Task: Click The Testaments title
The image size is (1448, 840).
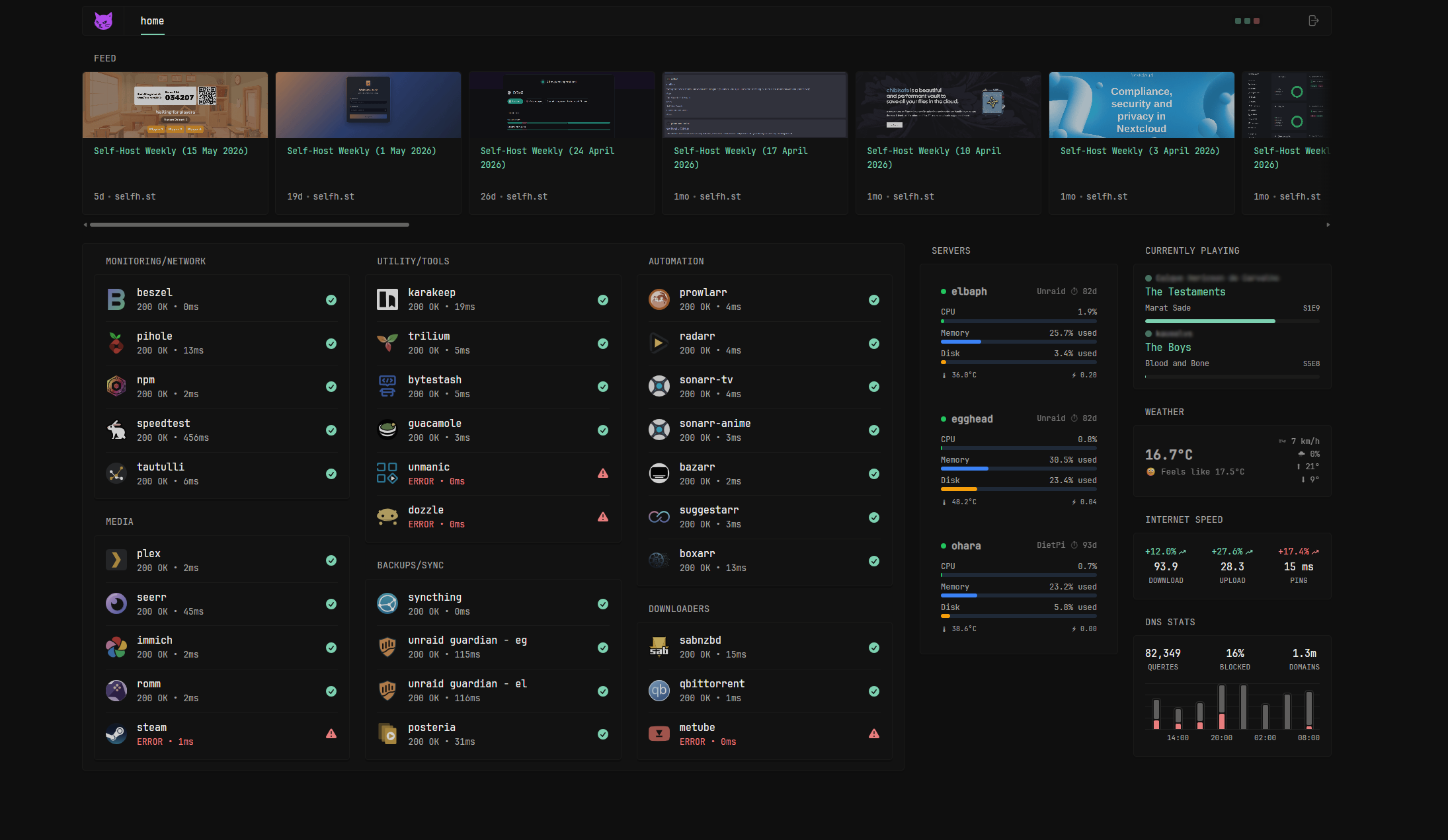Action: (1185, 292)
